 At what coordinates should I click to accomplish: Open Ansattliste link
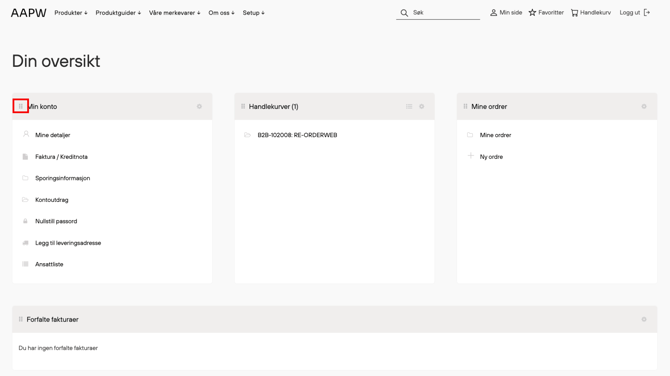(x=49, y=264)
